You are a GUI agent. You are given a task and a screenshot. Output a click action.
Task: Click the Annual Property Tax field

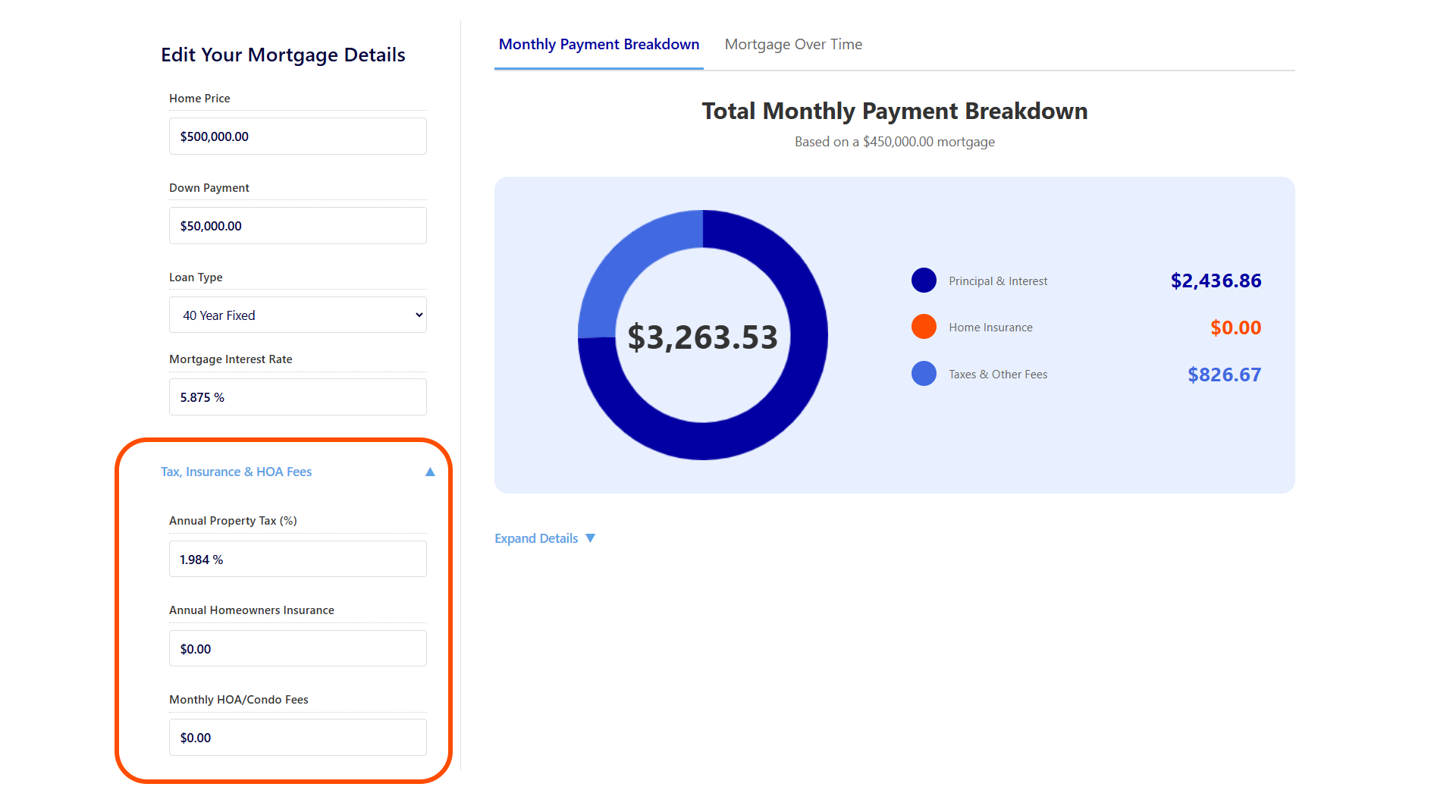click(297, 560)
